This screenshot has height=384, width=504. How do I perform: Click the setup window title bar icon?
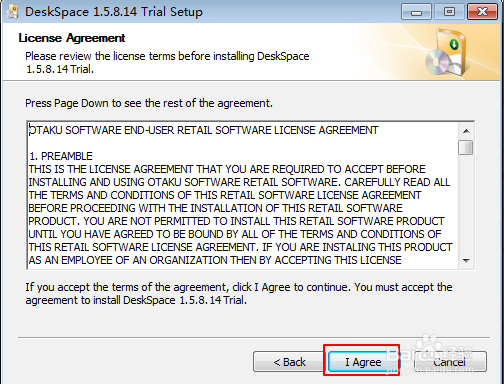(x=12, y=12)
